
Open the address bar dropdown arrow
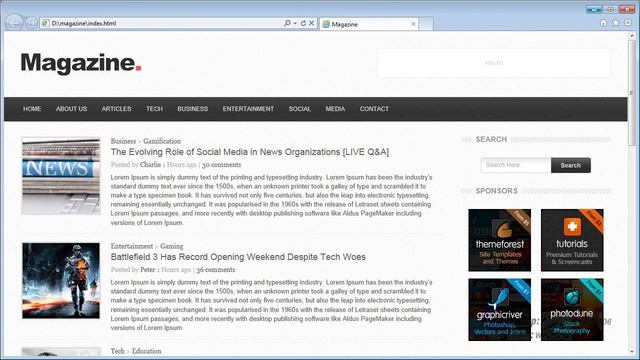tap(295, 23)
